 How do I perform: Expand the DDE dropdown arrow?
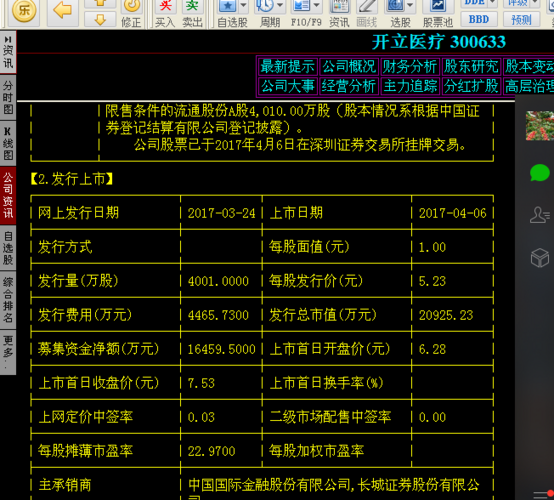point(492,3)
